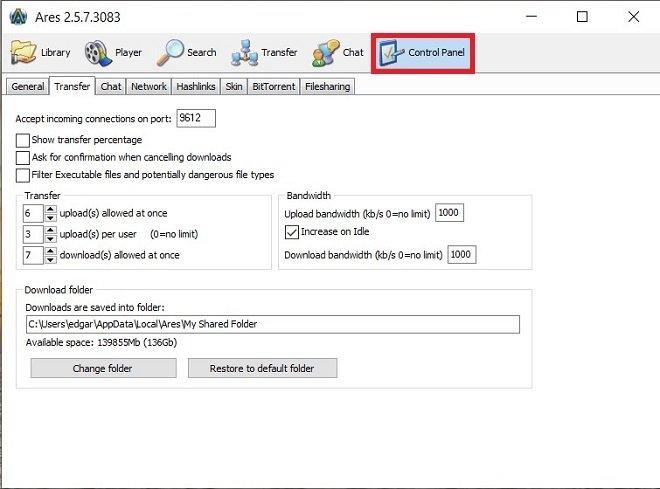Click 'Downloads are saved into folder:' label
Viewport: 660px width, 489px height.
coord(95,308)
